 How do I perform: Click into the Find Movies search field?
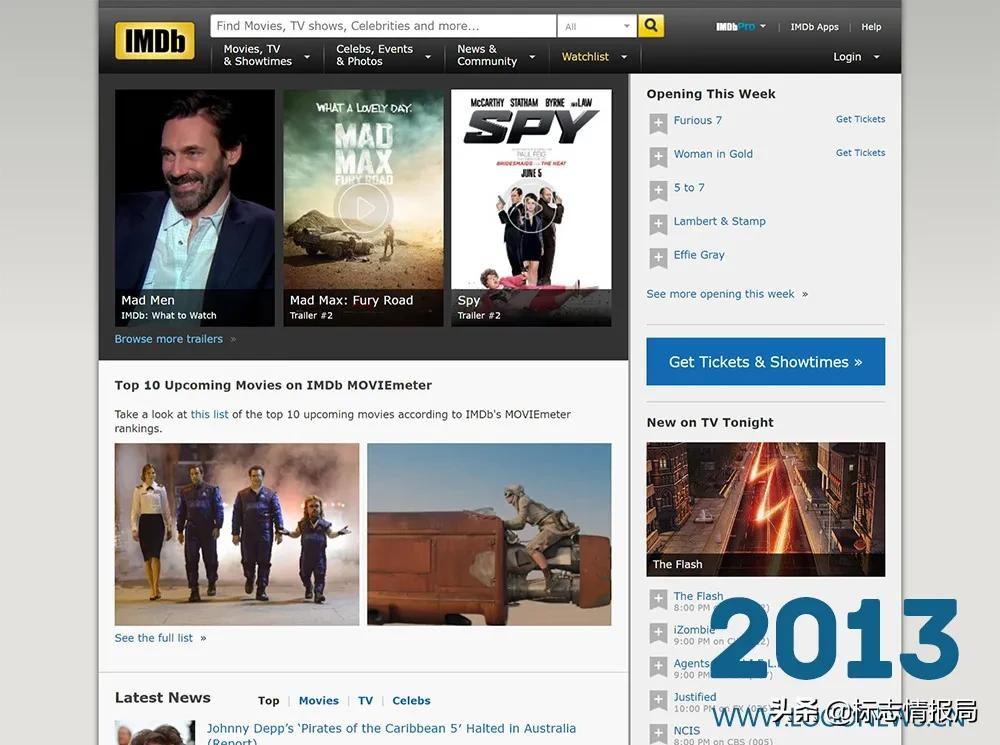coord(382,26)
